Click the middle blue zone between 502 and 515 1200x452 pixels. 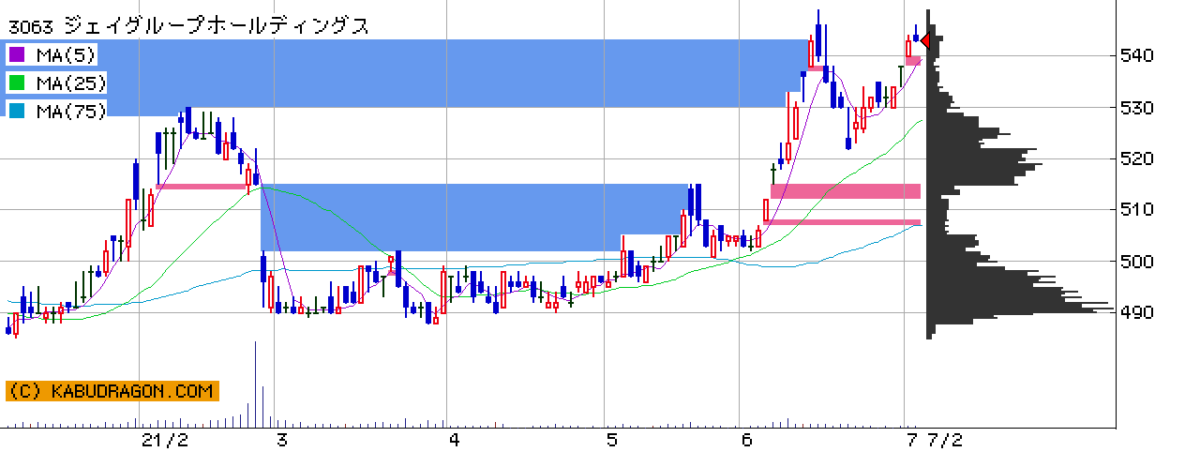tap(475, 217)
